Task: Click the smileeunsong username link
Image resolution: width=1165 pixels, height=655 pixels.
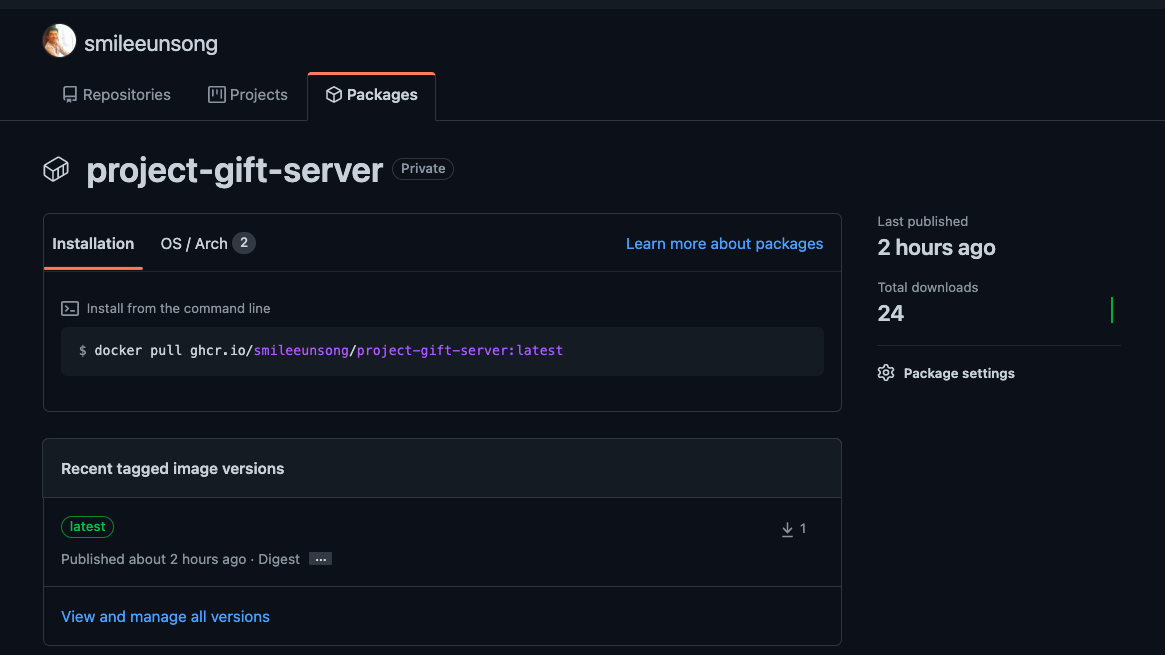Action: pos(151,44)
